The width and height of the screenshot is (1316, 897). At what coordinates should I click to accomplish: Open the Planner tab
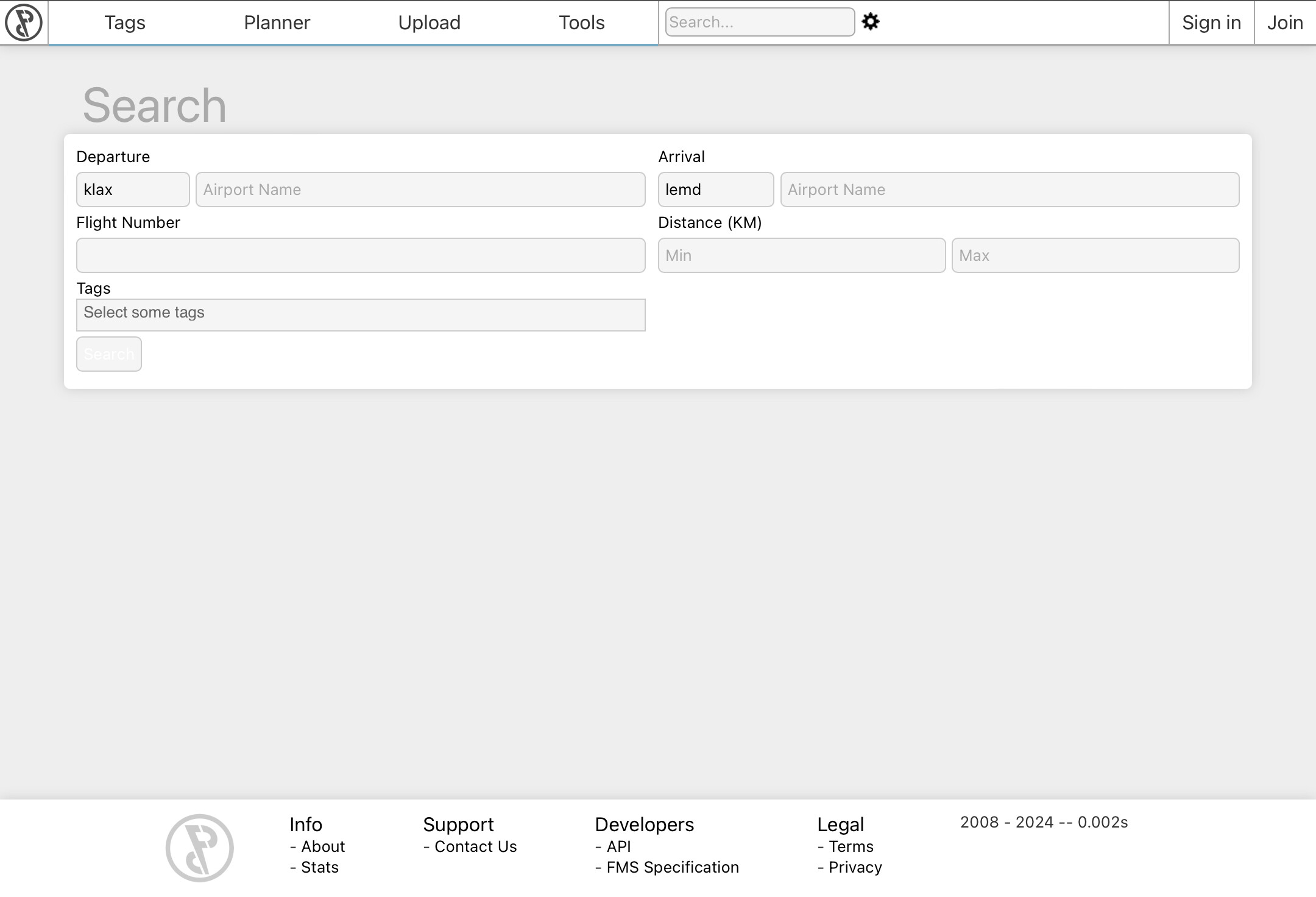coord(277,23)
